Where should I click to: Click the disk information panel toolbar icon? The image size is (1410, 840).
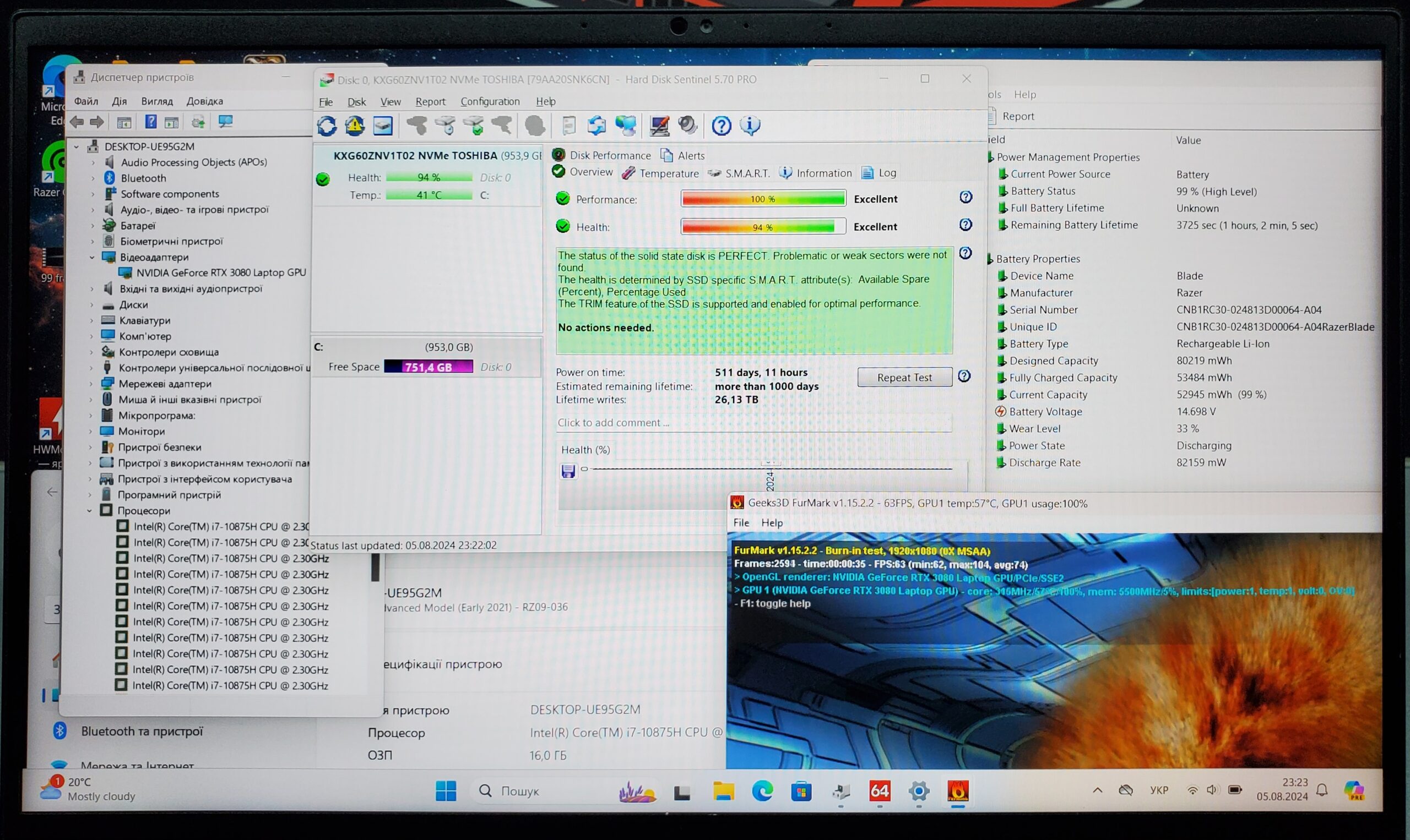click(383, 126)
